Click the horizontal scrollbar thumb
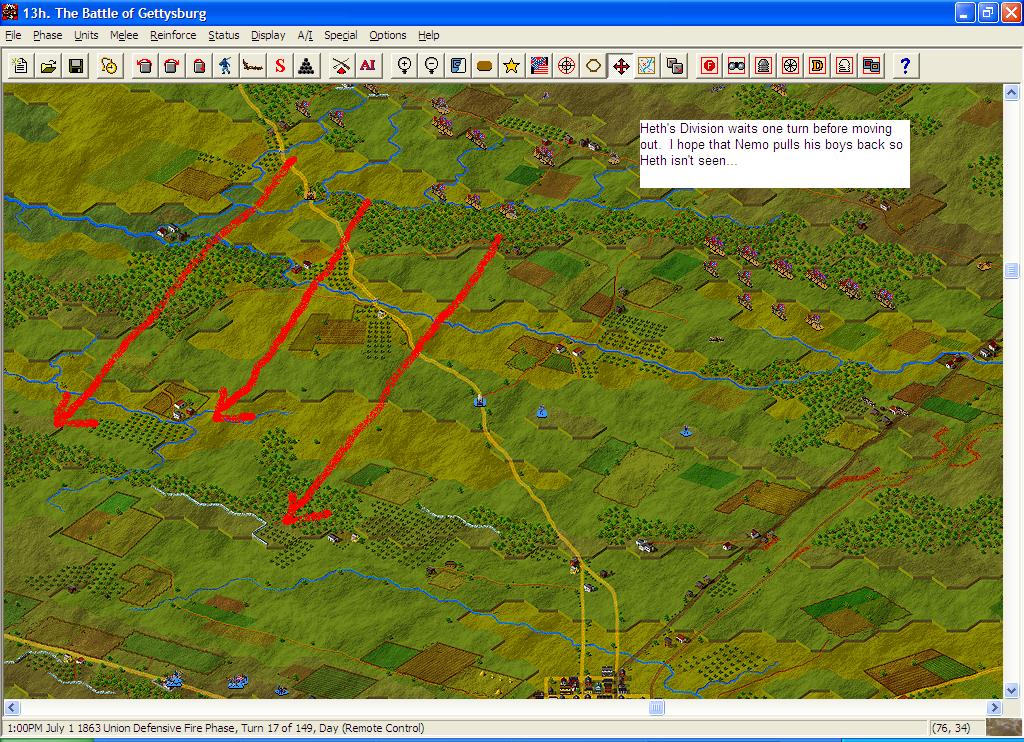Screen dimensions: 1024x742 pyautogui.click(x=656, y=707)
